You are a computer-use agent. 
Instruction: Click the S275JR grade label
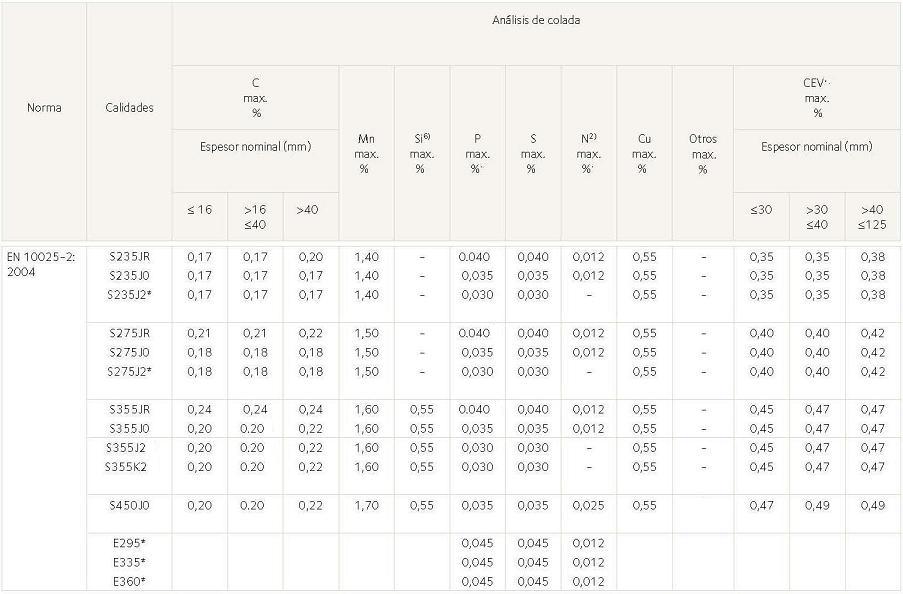tap(129, 333)
